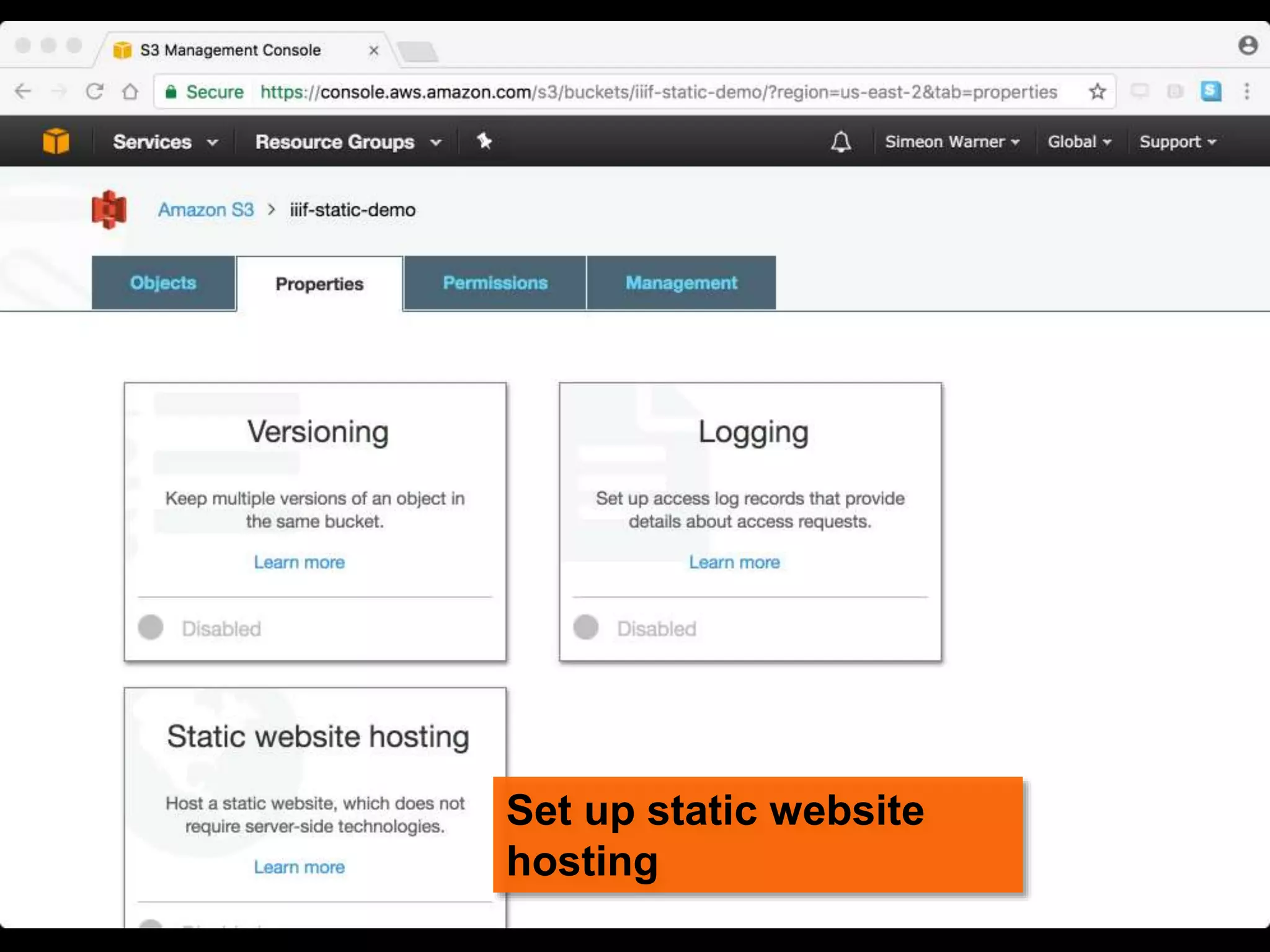Click the blue S extension icon
The image size is (1270, 952).
click(x=1210, y=92)
